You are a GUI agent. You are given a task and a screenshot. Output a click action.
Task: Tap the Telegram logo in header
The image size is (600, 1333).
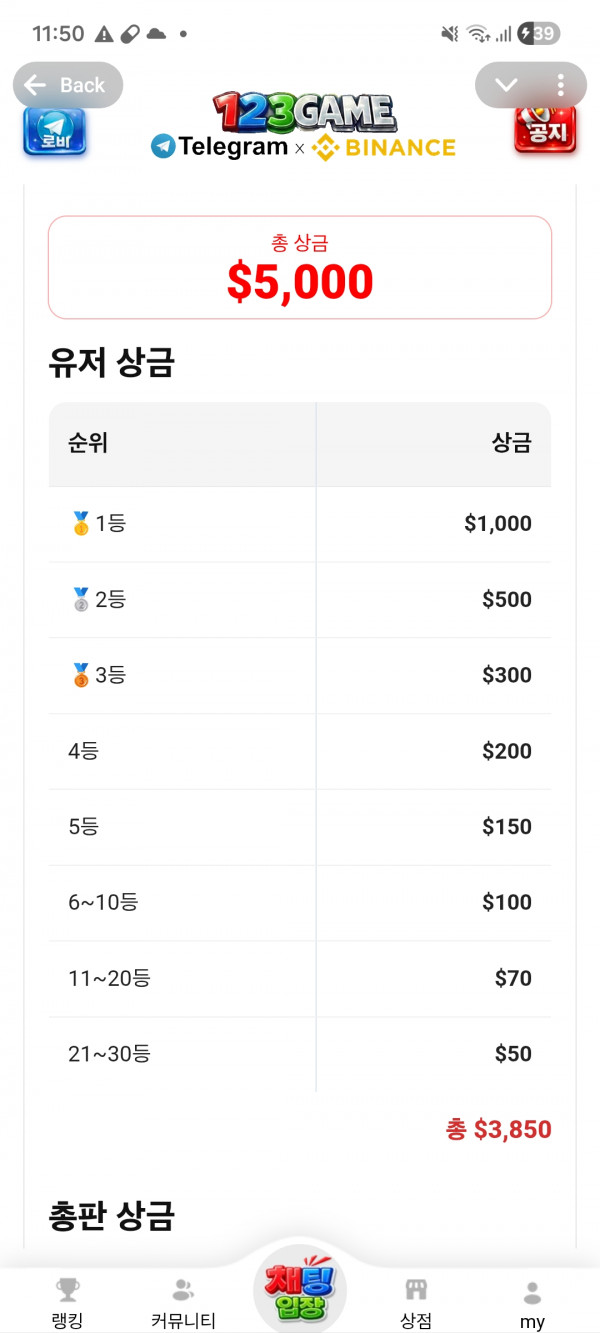[219, 147]
